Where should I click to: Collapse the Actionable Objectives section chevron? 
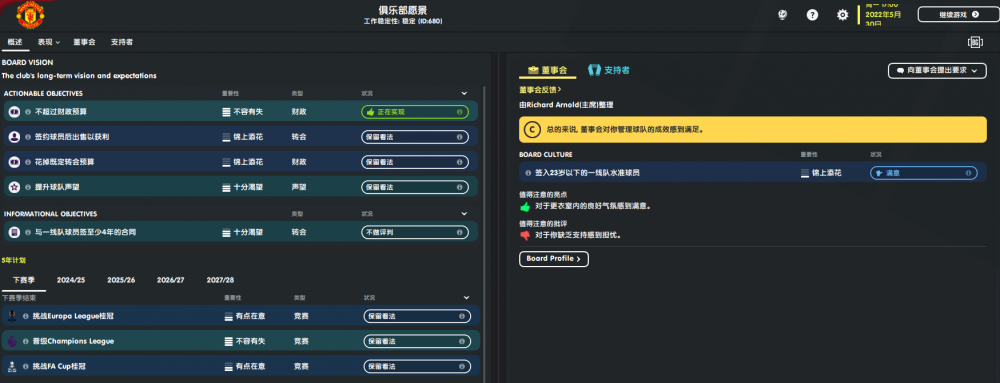coord(465,94)
